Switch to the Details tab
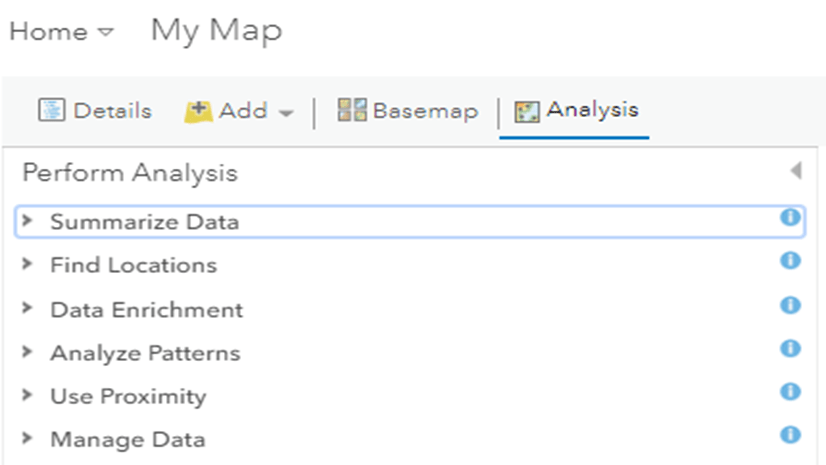The width and height of the screenshot is (826, 465). [x=96, y=111]
